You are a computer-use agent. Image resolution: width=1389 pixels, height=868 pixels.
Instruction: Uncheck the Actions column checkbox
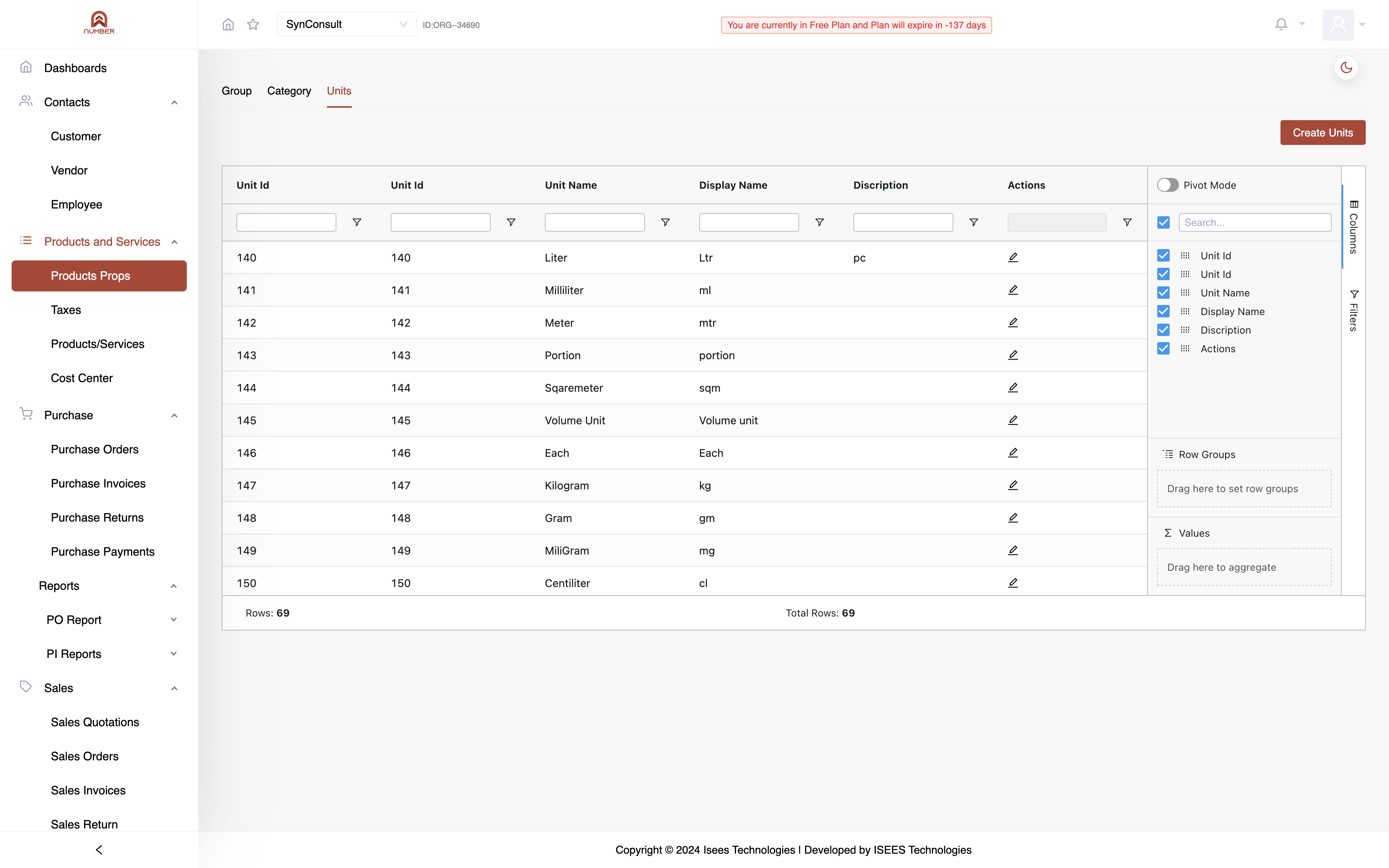(1163, 348)
